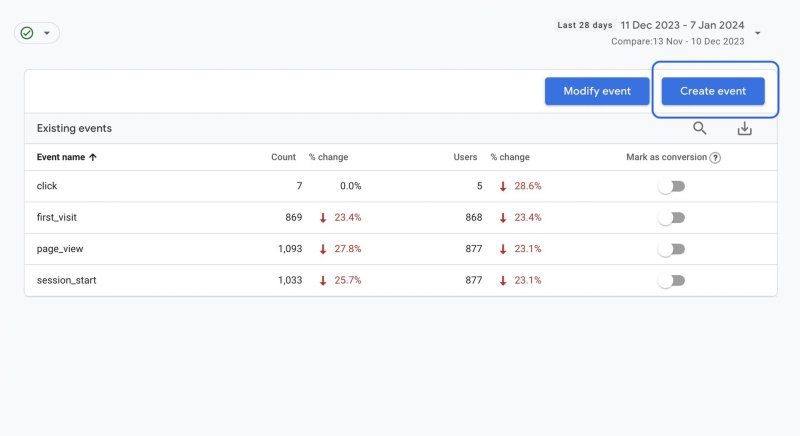Screen dimensions: 800x436
Task: Open the Mark as conversion help icon
Action: pos(715,158)
